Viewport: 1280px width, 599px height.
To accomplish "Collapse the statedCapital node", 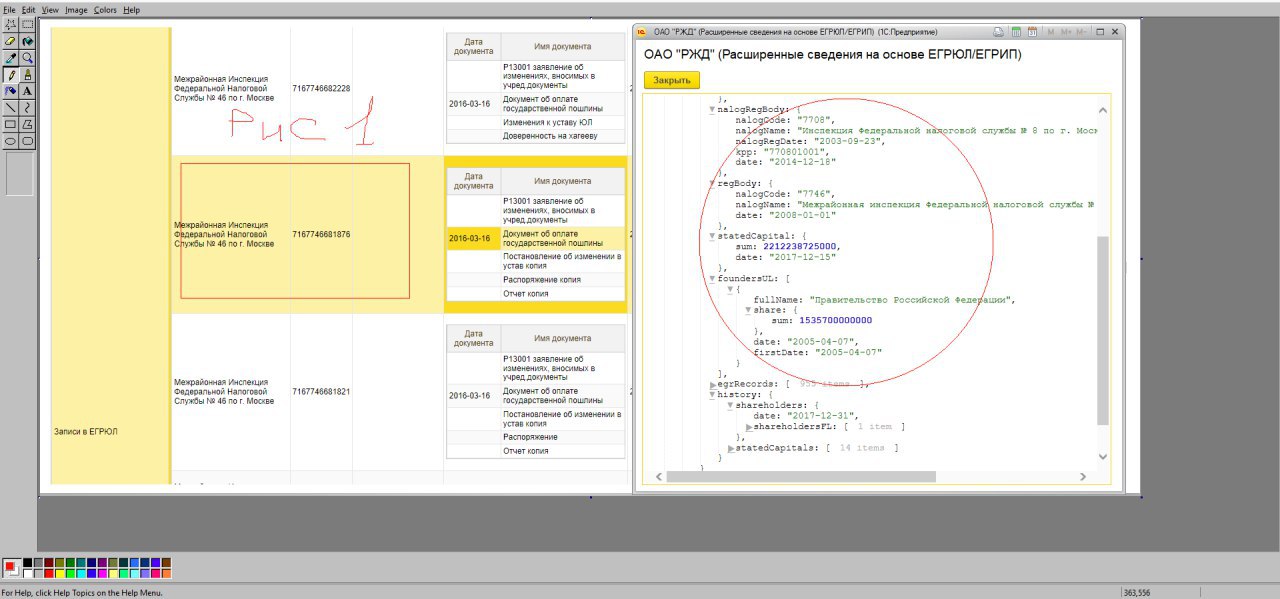I will (x=713, y=236).
